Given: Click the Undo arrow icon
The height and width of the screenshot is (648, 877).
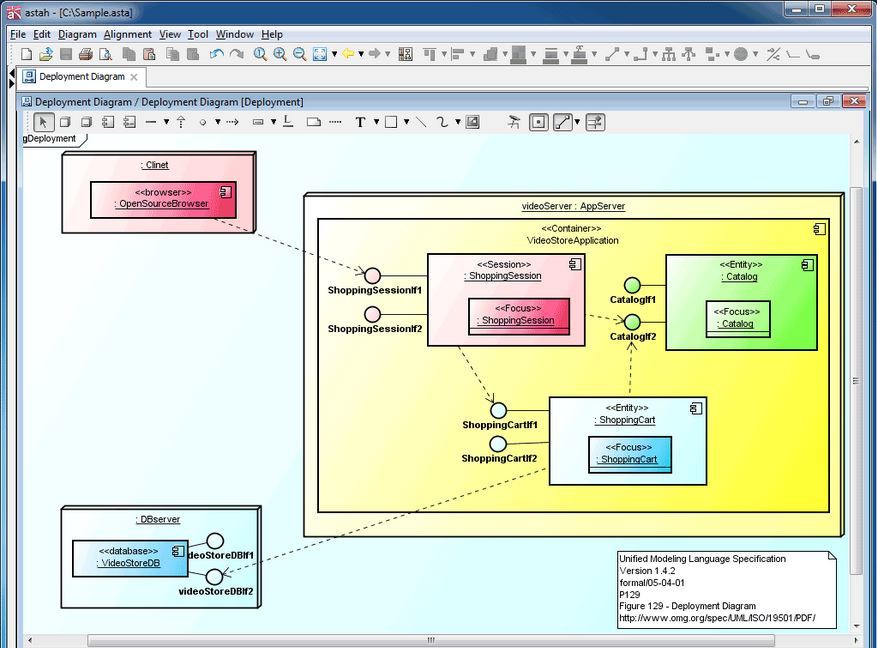Looking at the screenshot, I should tap(216, 54).
